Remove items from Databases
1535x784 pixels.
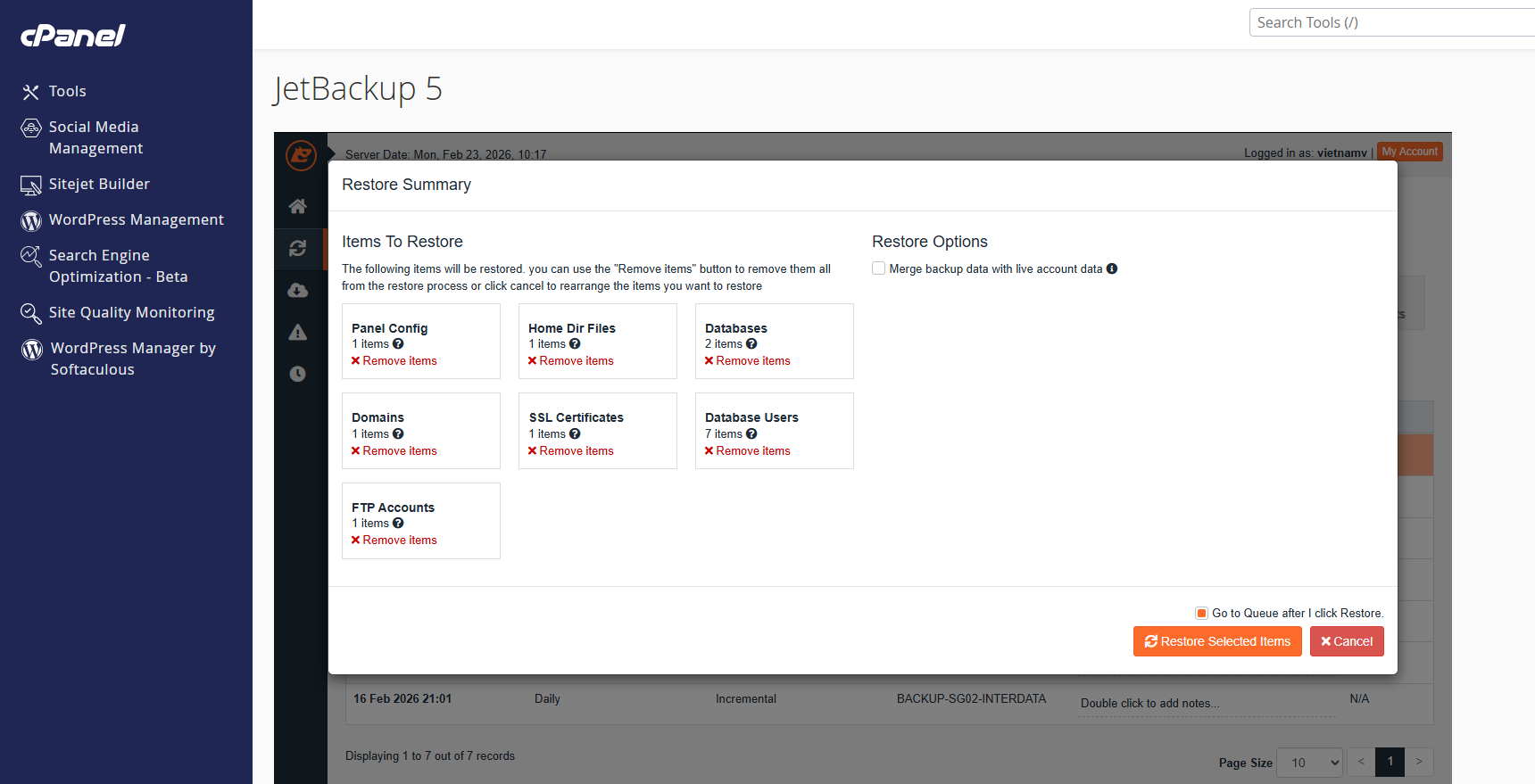pos(748,360)
